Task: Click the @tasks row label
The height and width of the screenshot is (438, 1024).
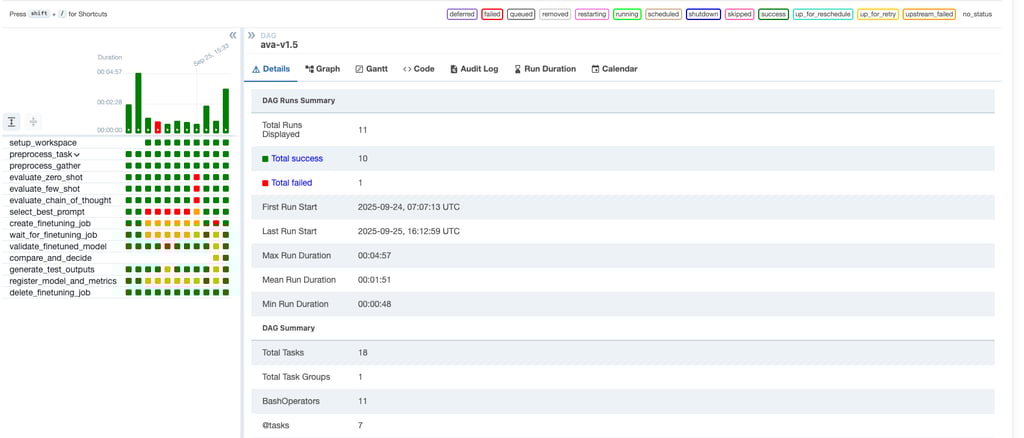Action: click(274, 425)
